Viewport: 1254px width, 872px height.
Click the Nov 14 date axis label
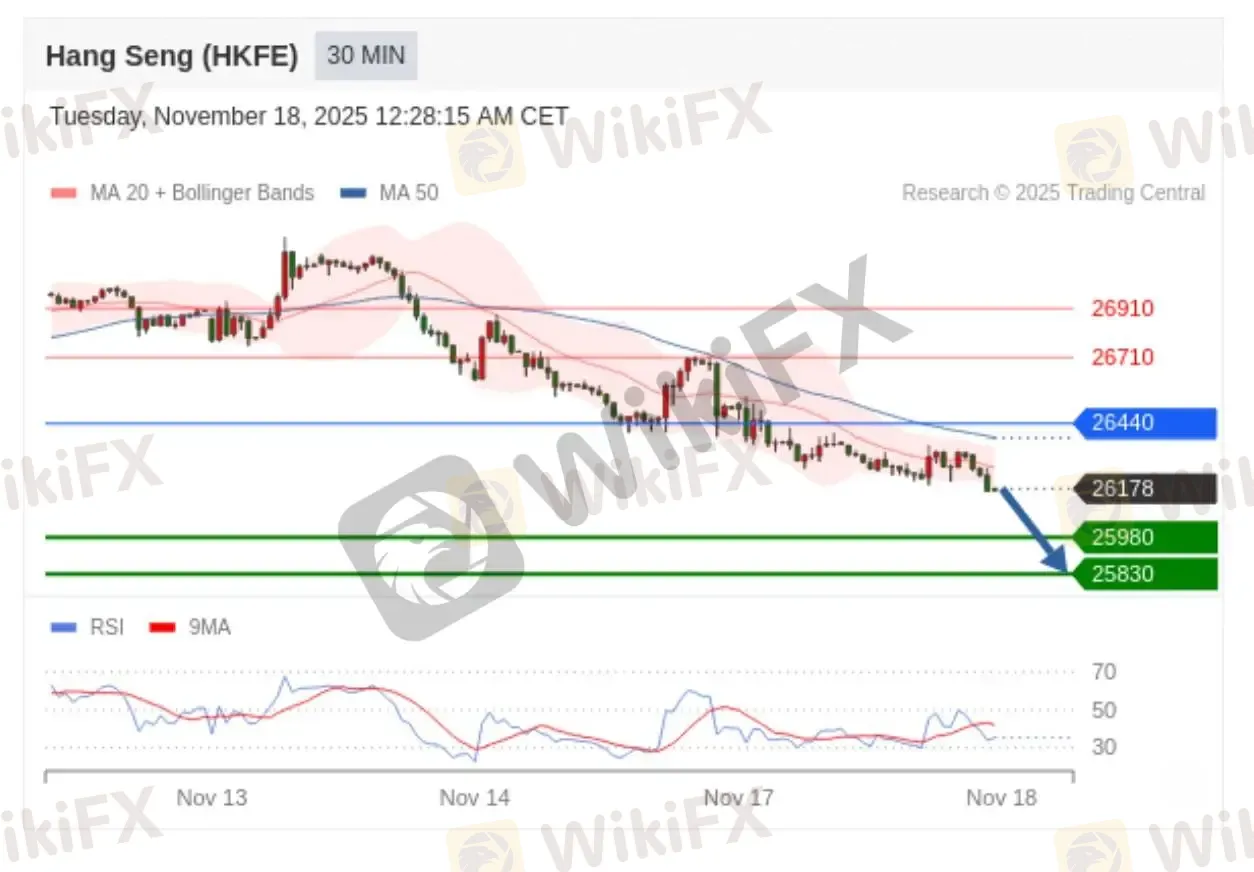474,798
